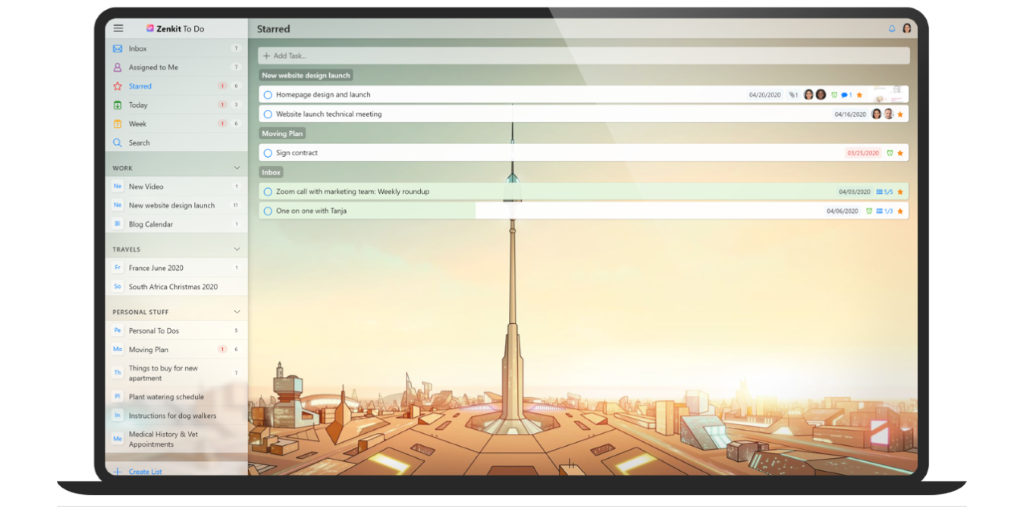Unstar Website launch technical meeting
The width and height of the screenshot is (1024, 512).
coord(900,114)
